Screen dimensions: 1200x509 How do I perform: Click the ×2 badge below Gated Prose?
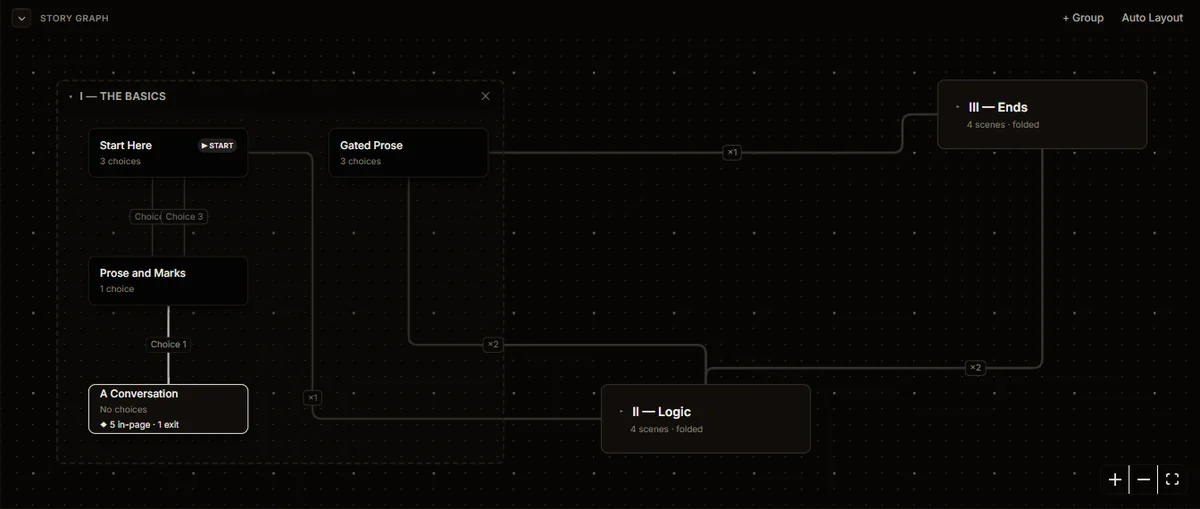[x=492, y=344]
